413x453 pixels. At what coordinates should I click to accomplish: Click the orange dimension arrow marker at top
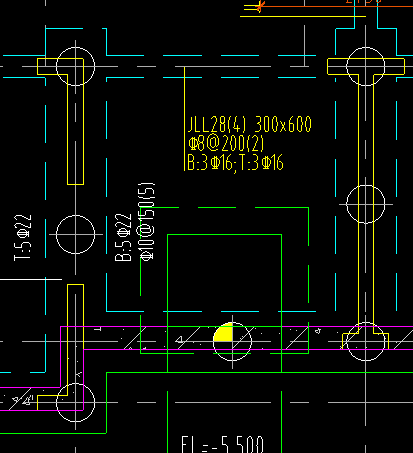point(260,6)
